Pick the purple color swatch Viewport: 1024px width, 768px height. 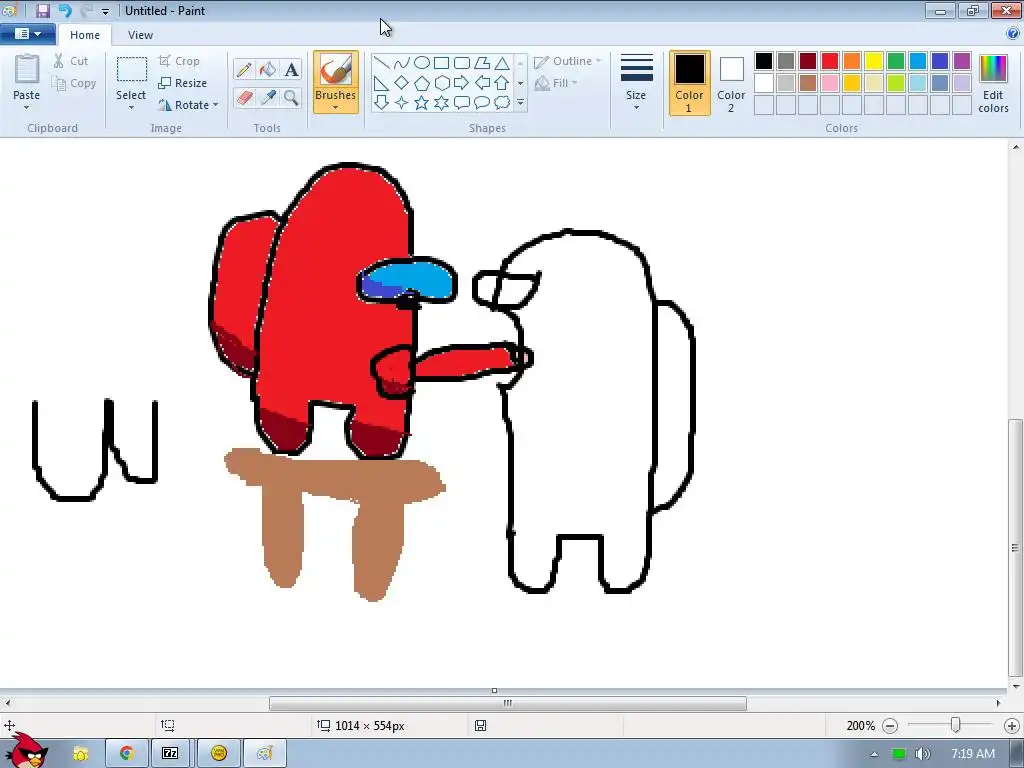click(x=961, y=61)
